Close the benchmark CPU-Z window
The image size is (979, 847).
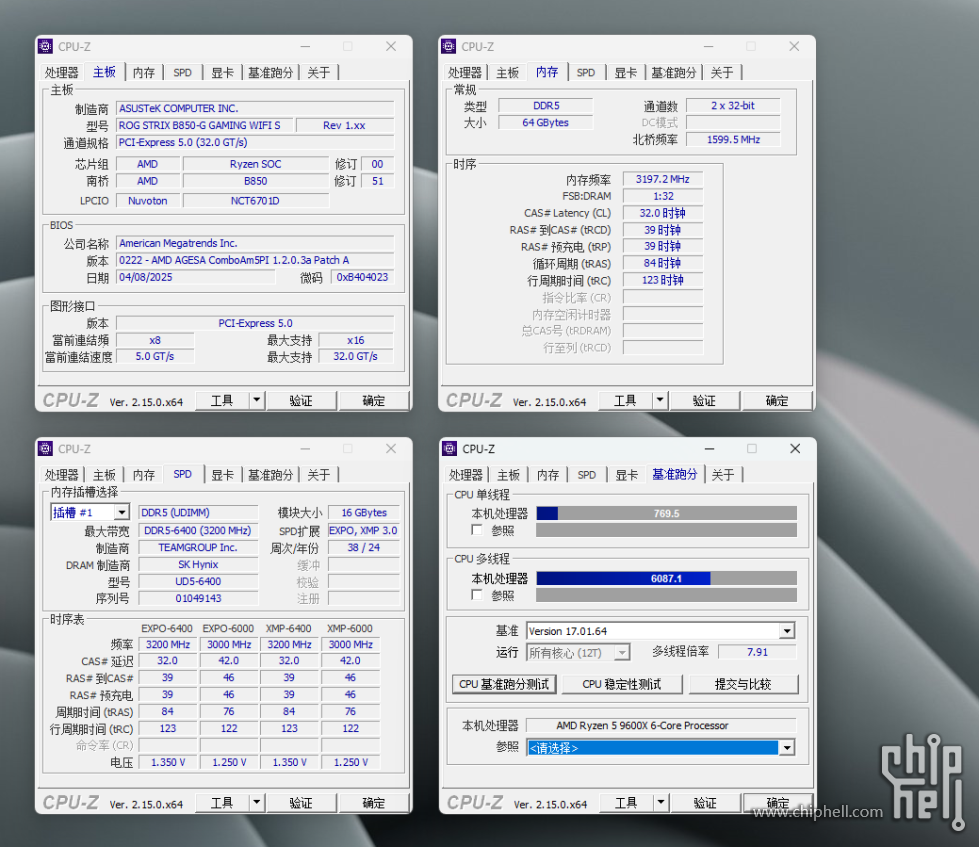[x=795, y=449]
